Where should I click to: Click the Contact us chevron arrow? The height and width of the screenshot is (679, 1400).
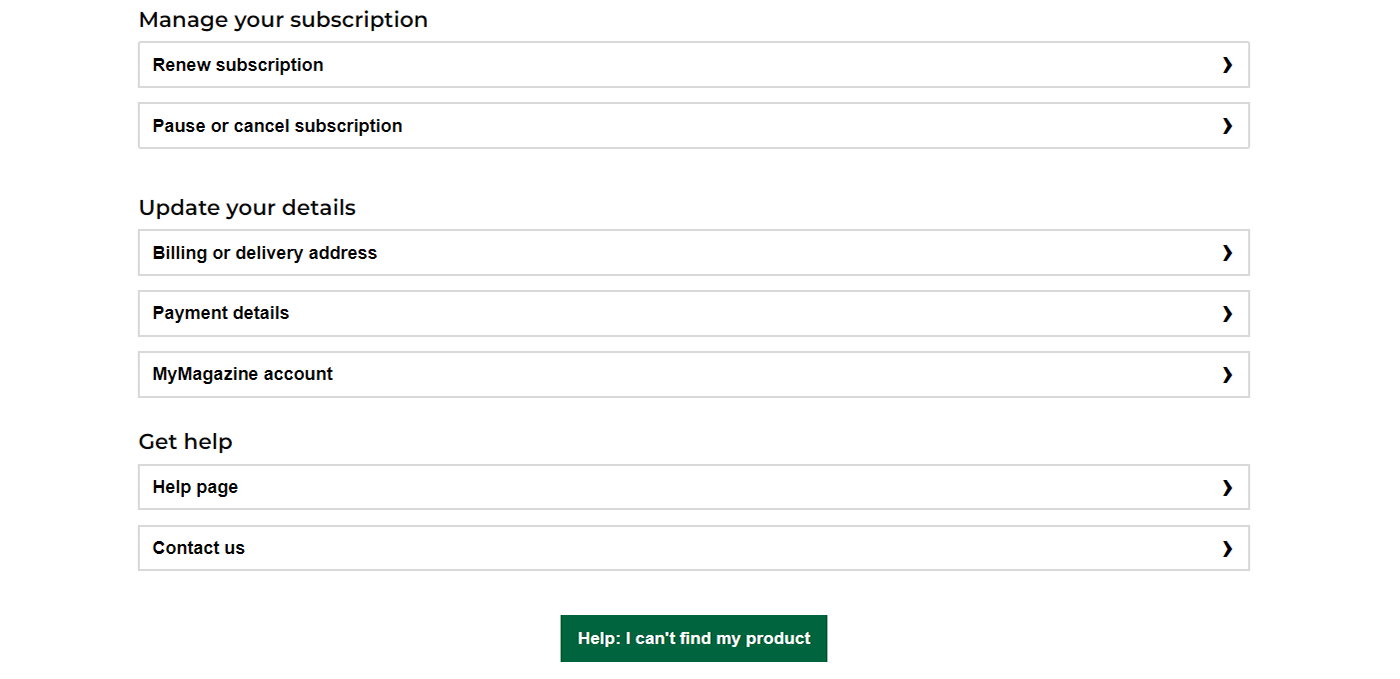tap(1227, 549)
